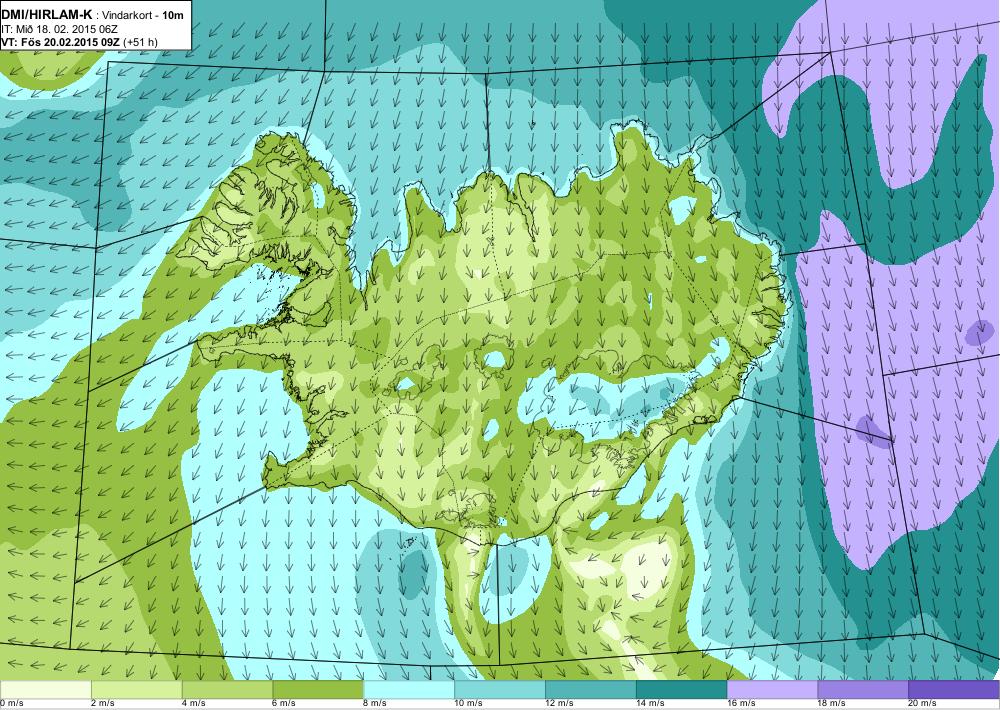Click the 'VT: Fös 20.02.2015 09Z (+51 h)' line

pos(80,42)
